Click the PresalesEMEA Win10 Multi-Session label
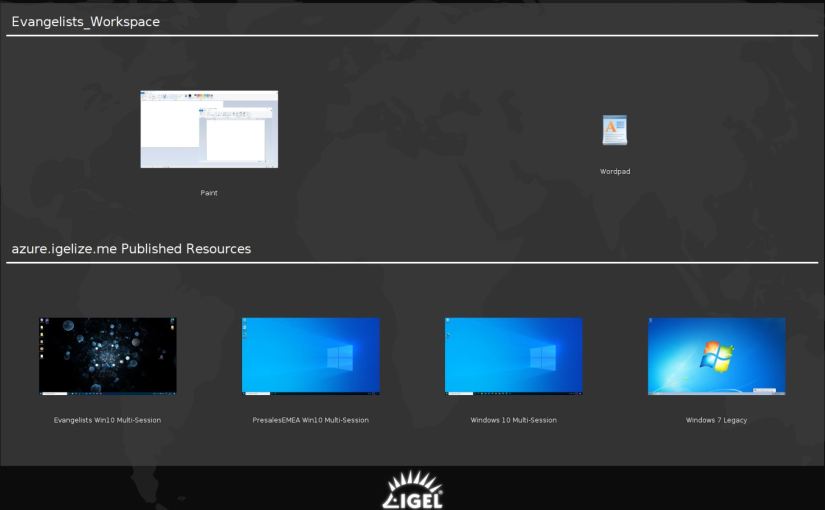This screenshot has height=510, width=825. tap(310, 420)
